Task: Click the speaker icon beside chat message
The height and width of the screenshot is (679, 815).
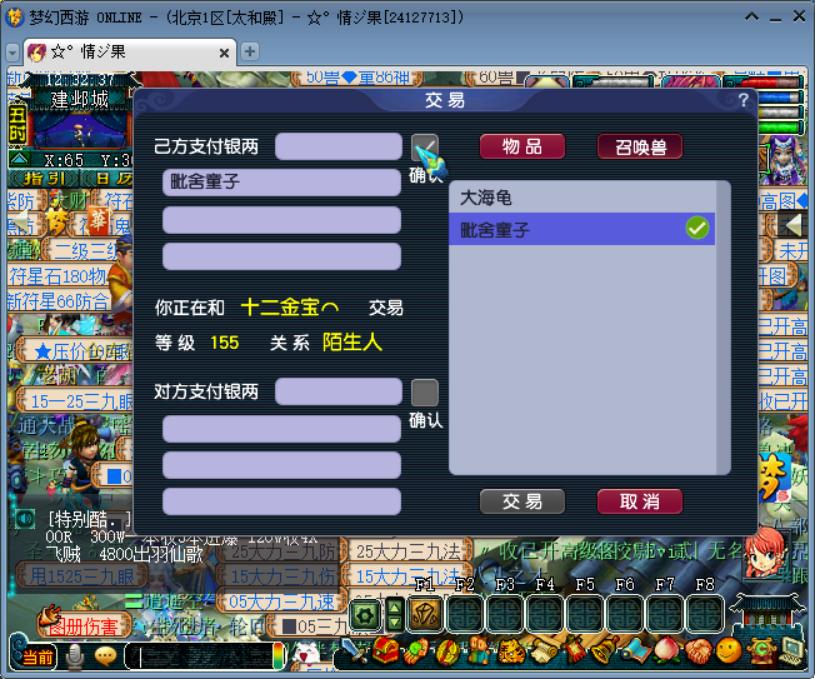Action: point(24,518)
